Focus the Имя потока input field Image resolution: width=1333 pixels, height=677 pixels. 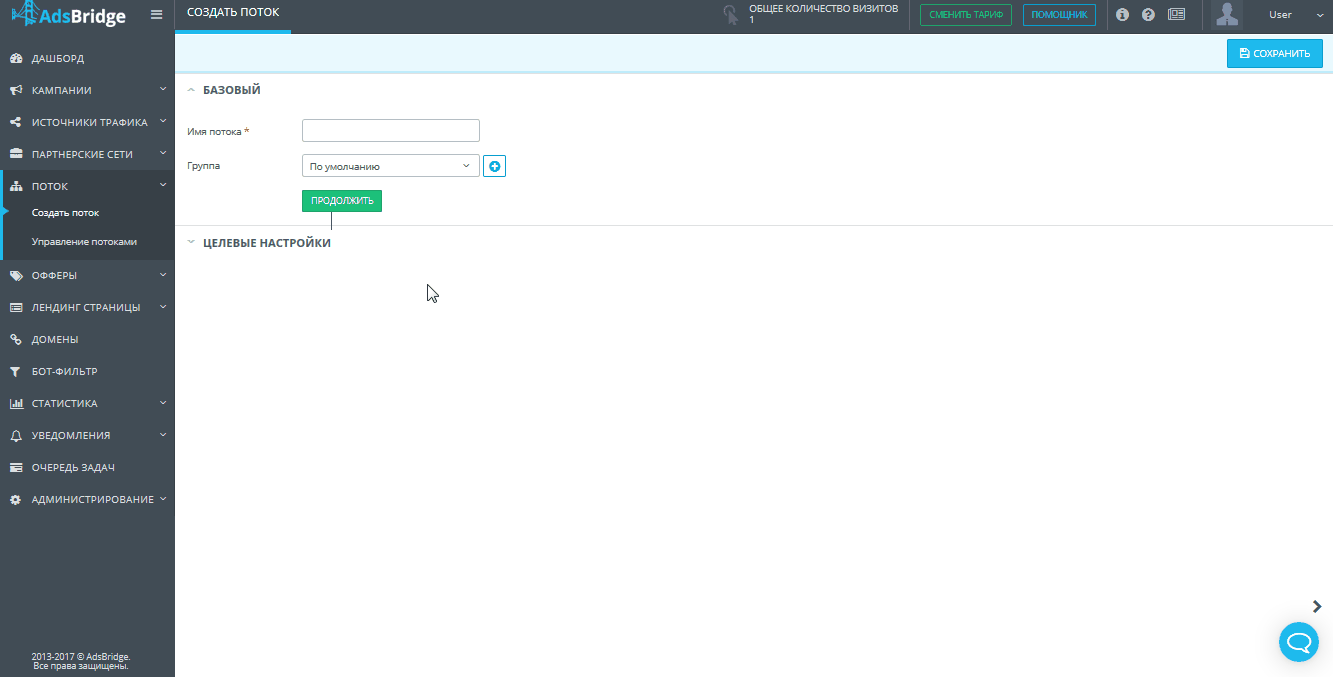391,130
